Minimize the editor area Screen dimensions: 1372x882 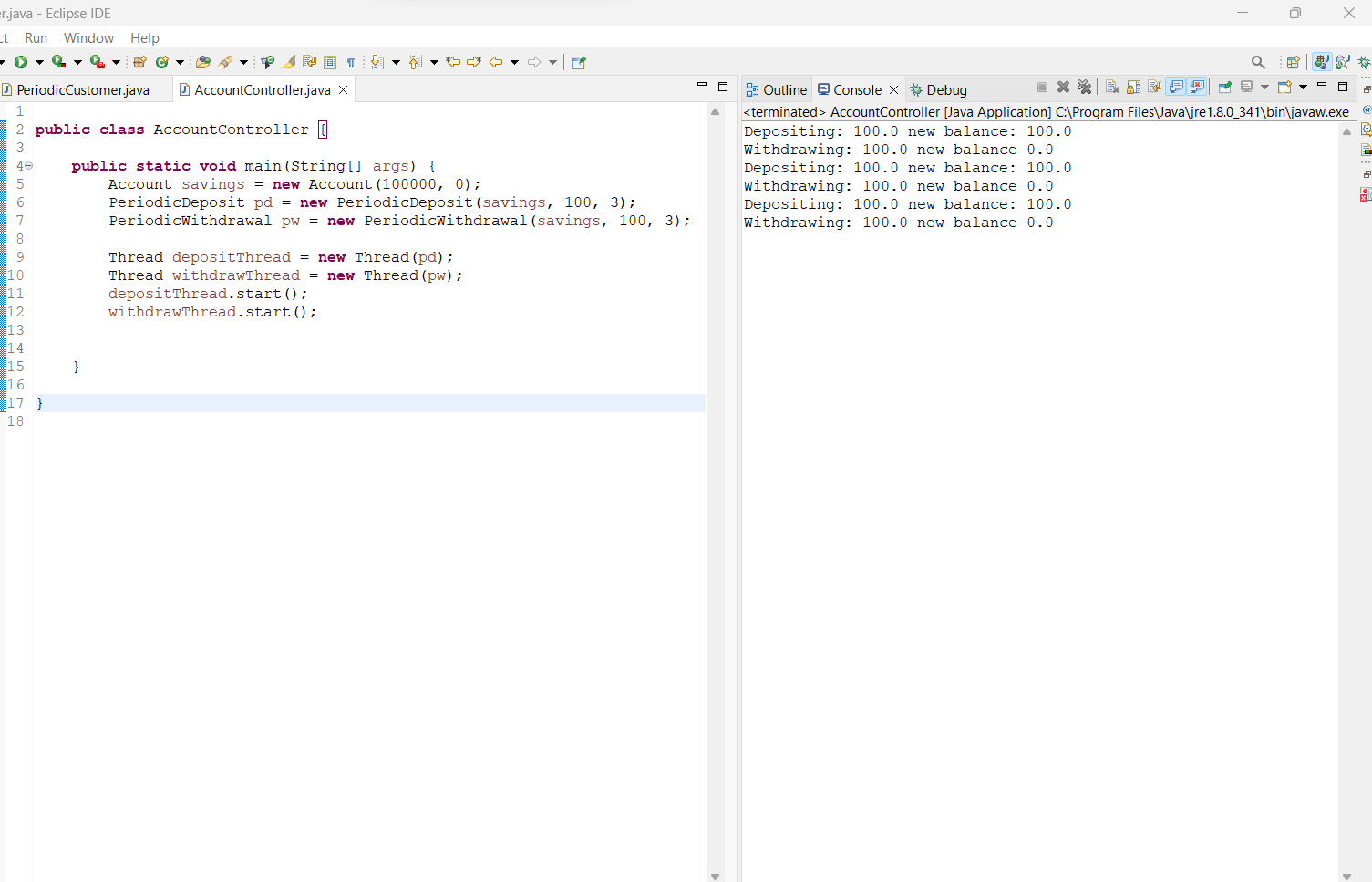click(702, 85)
